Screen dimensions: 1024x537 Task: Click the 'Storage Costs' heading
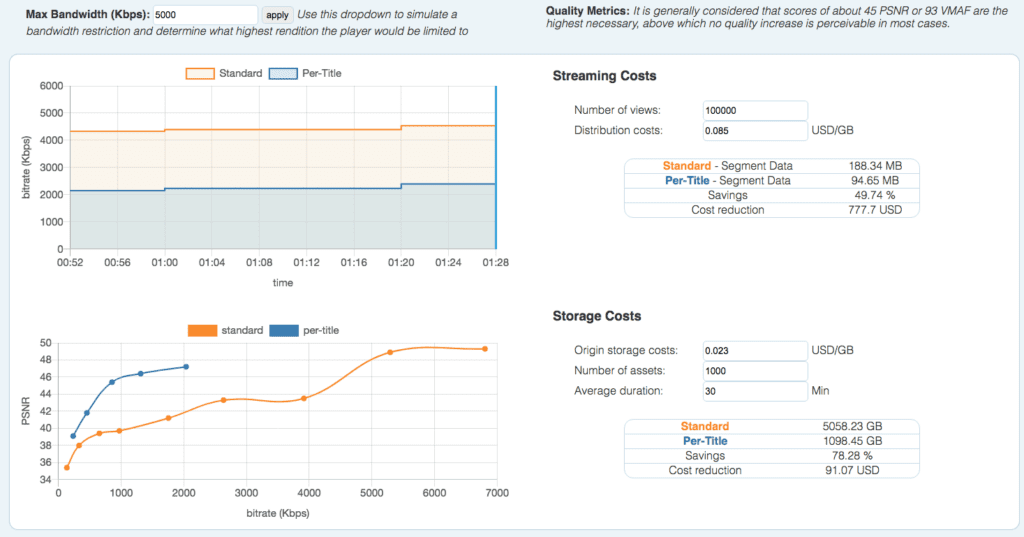(x=597, y=316)
